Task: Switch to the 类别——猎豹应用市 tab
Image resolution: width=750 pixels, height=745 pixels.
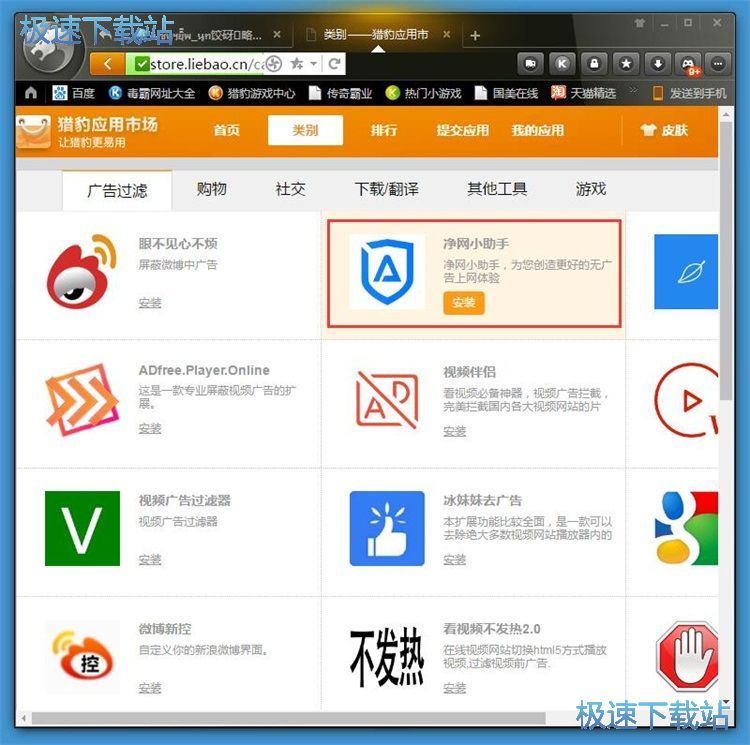Action: pyautogui.click(x=376, y=34)
